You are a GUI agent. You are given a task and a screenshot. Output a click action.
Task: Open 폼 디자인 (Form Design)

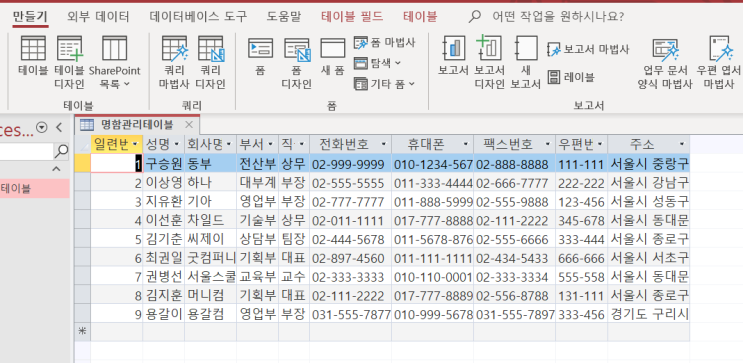(x=297, y=64)
